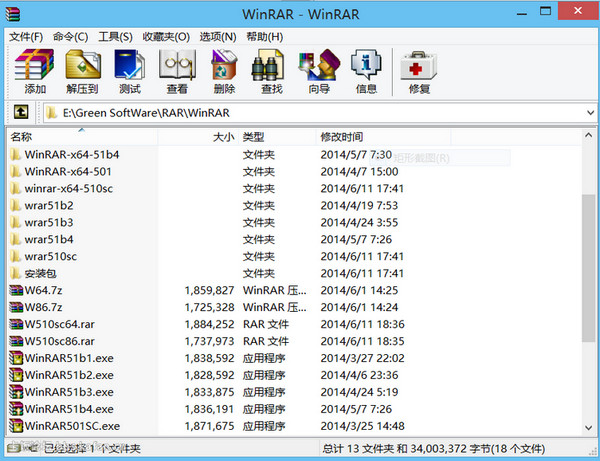Screen dimensions: 600x461
Task: Click the WinRAR501SC.exe file icon
Action: click(16, 426)
